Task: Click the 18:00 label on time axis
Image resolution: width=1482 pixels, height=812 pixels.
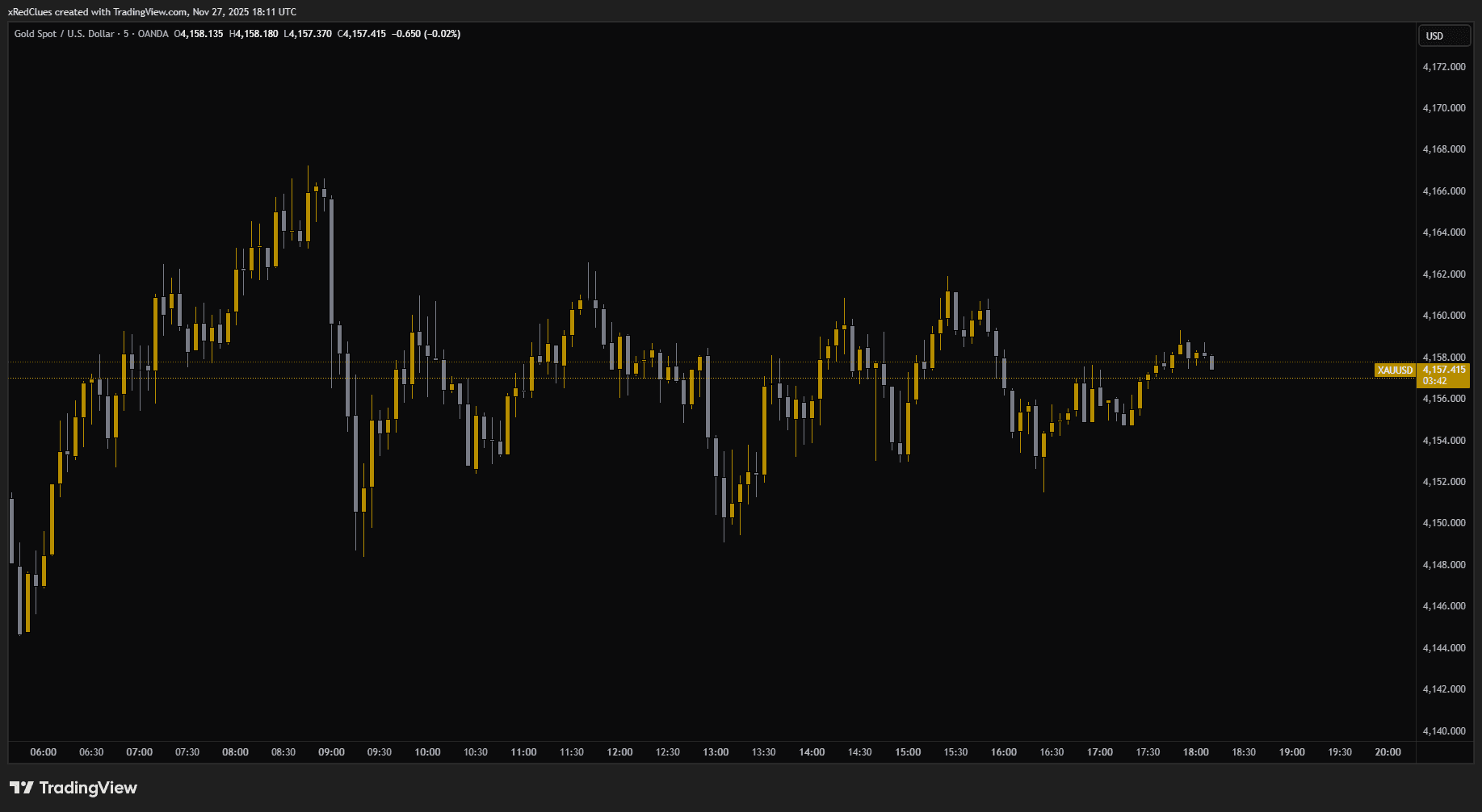Action: 1195,752
